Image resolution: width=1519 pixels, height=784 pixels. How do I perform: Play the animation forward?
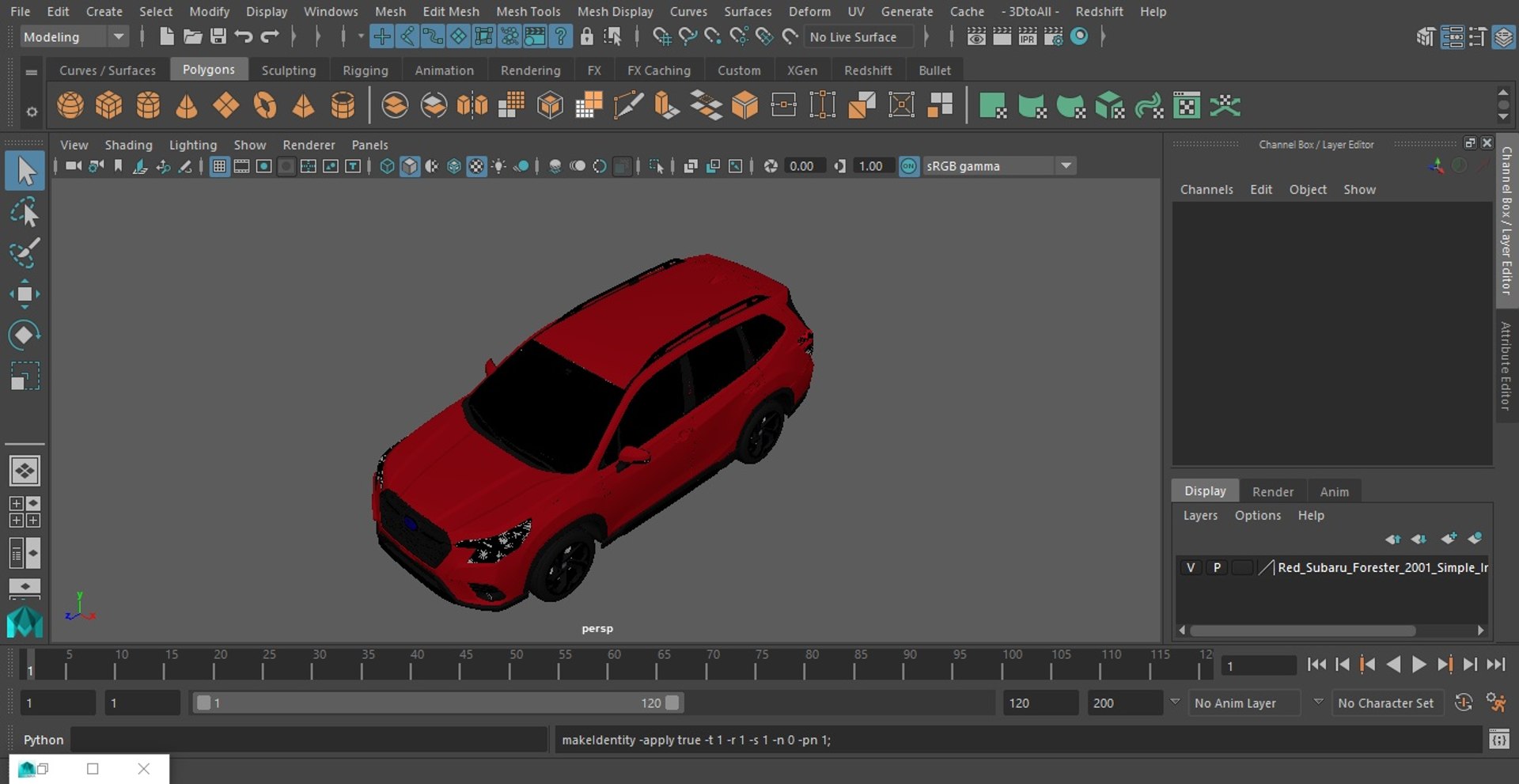(1419, 665)
